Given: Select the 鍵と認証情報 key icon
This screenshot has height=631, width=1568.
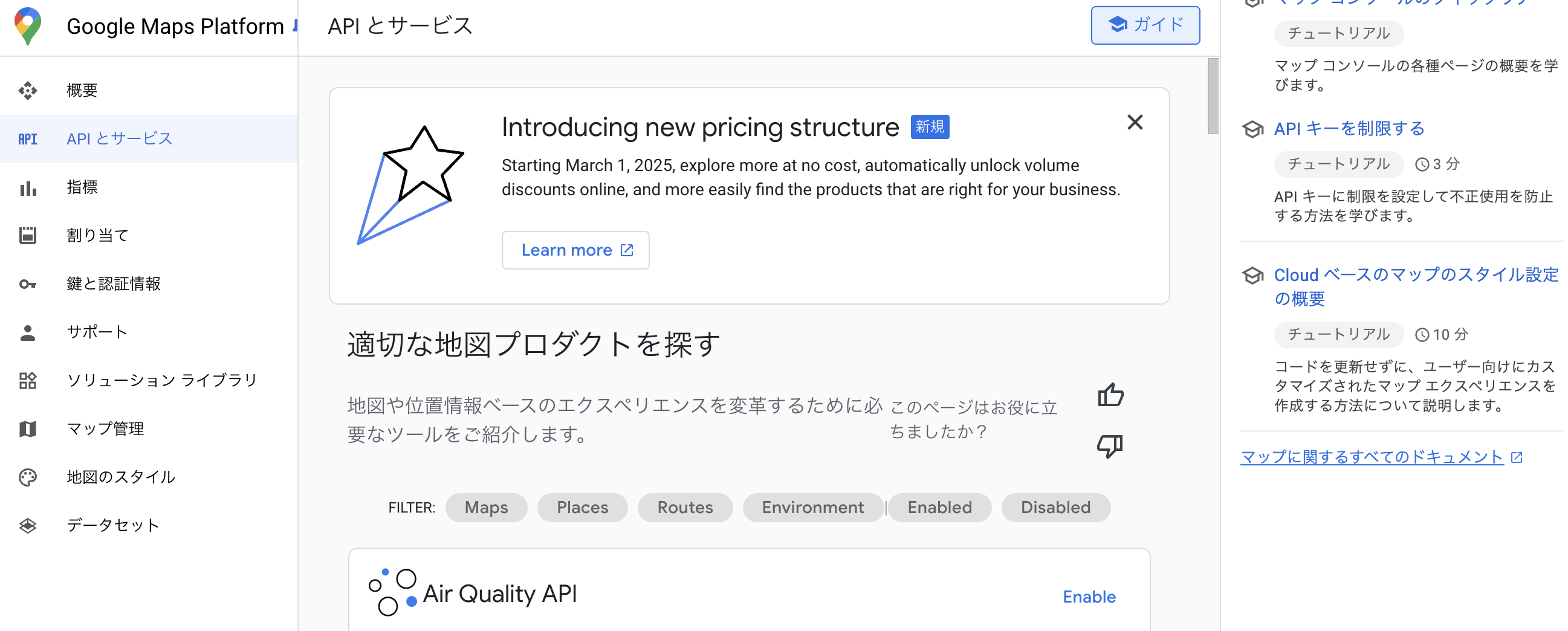Looking at the screenshot, I should click(x=28, y=283).
